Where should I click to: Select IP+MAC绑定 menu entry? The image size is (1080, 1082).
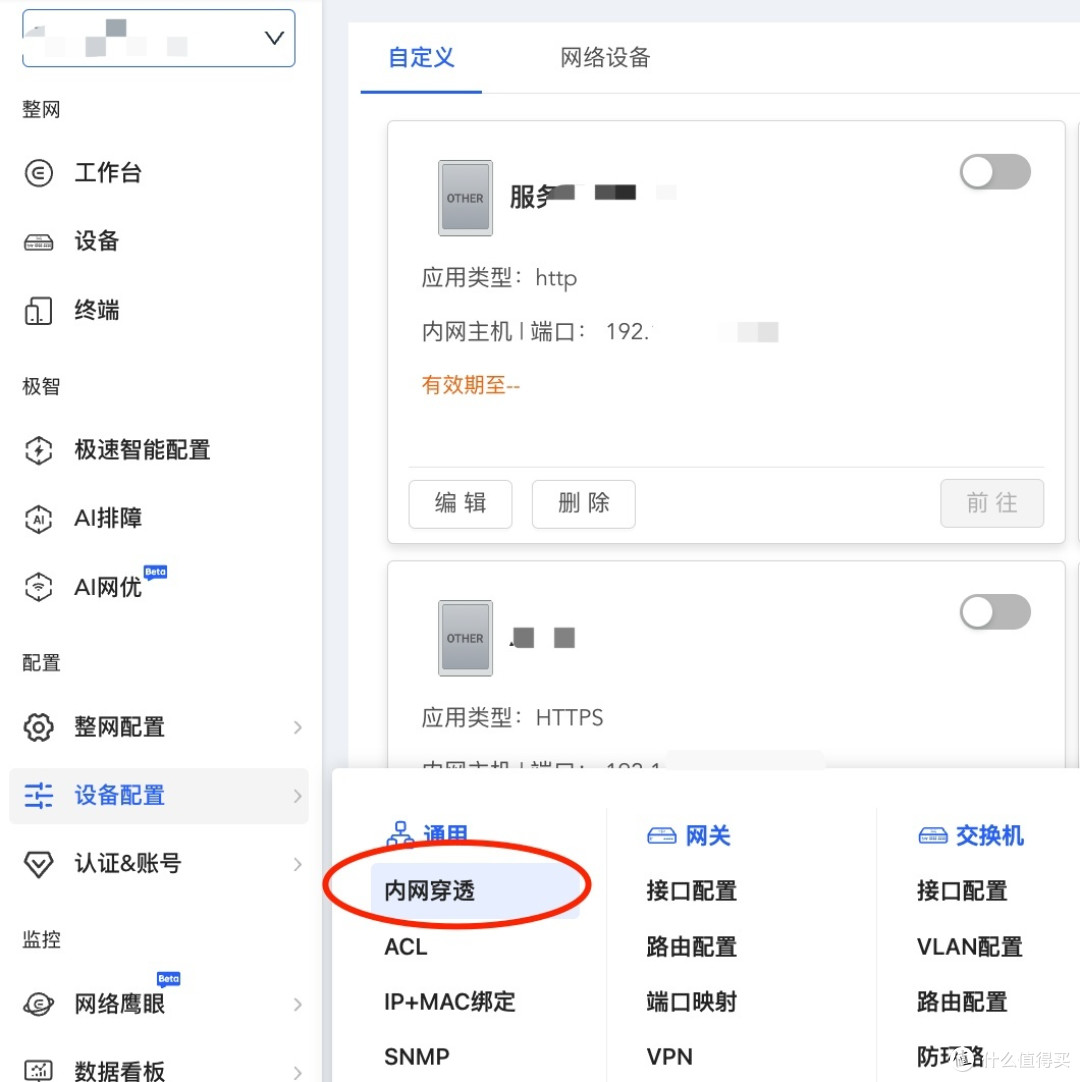449,1002
